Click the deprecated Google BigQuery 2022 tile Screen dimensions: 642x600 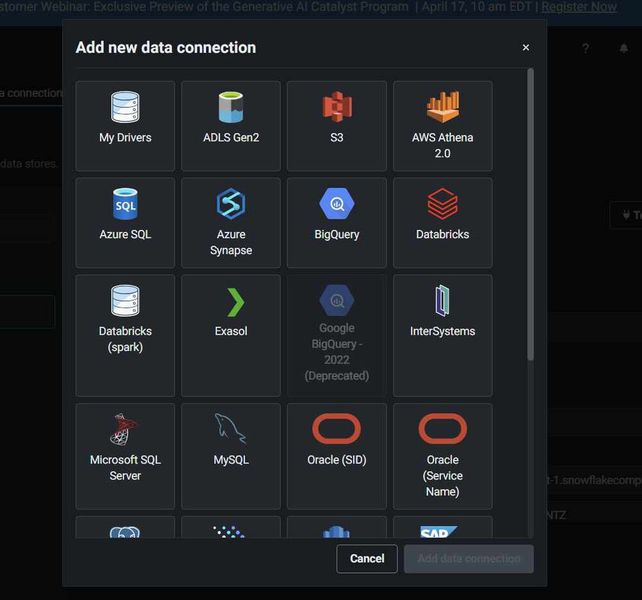337,335
